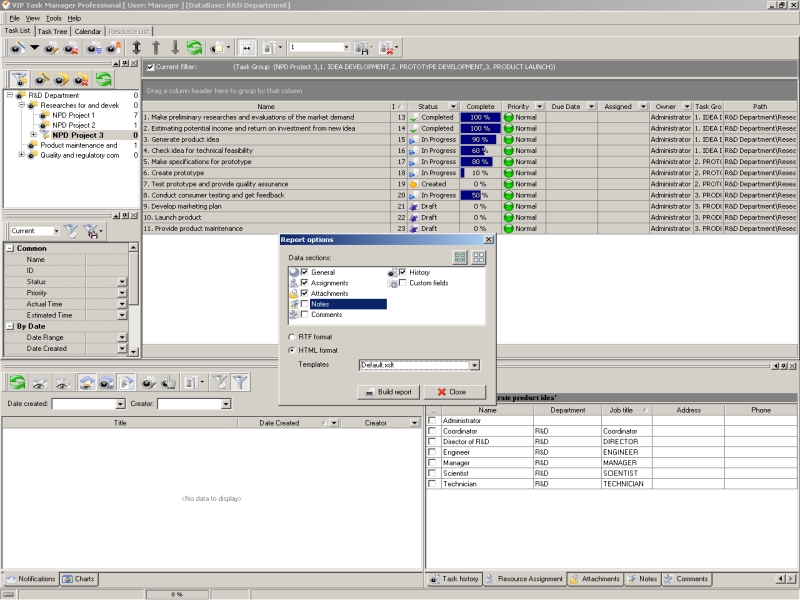Click the Attachments tab at bottom

(595, 579)
